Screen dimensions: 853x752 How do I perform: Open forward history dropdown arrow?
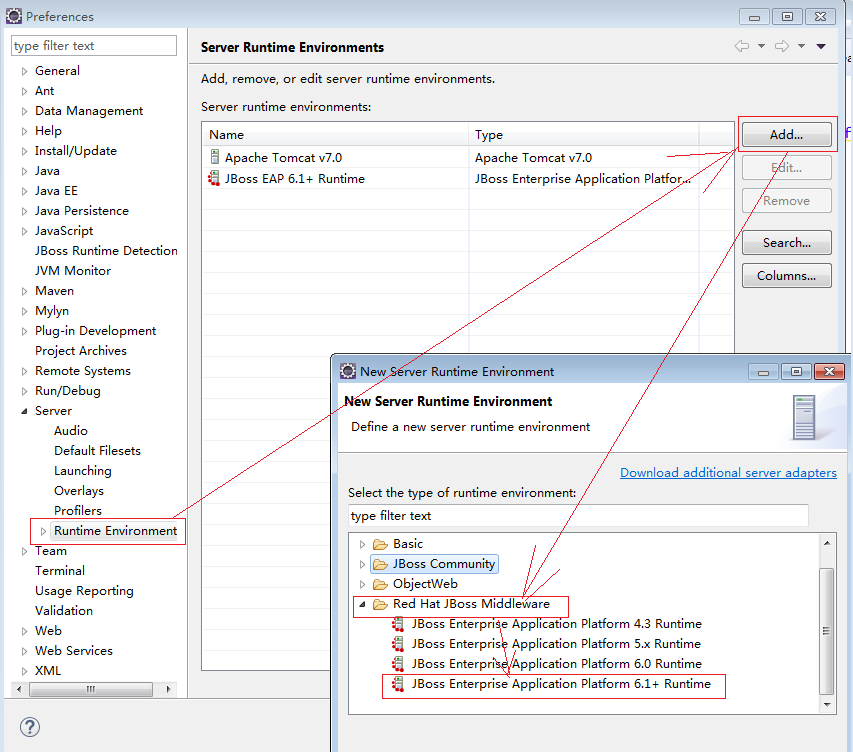pyautogui.click(x=801, y=46)
